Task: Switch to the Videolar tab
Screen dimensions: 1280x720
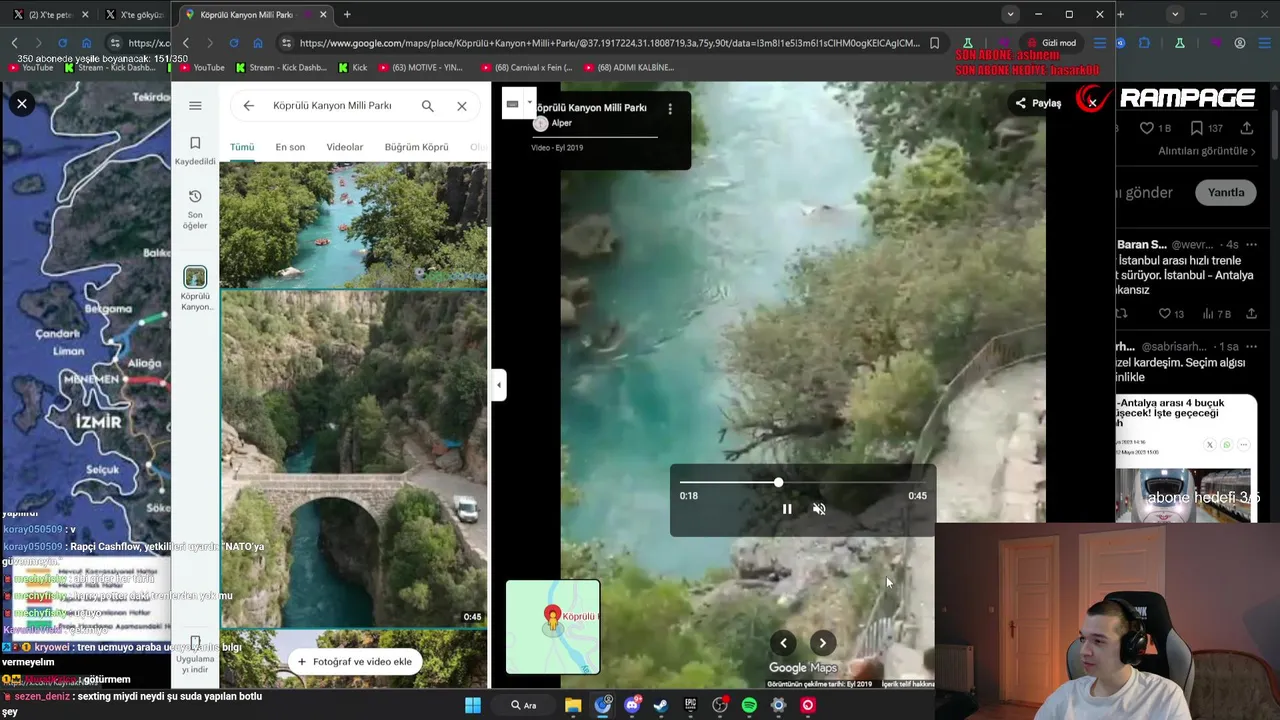Action: click(x=345, y=147)
